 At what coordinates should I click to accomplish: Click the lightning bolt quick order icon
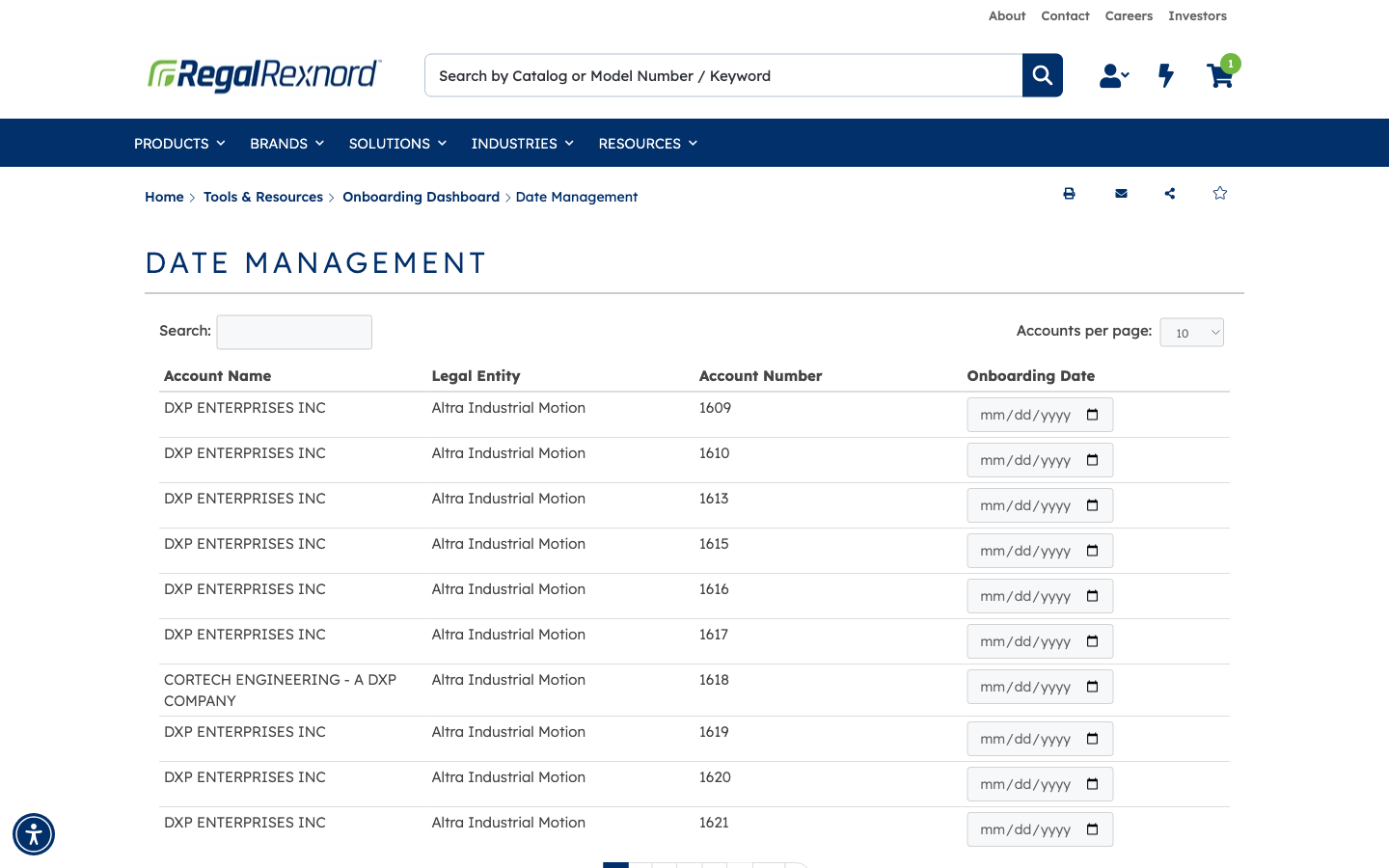pyautogui.click(x=1166, y=75)
